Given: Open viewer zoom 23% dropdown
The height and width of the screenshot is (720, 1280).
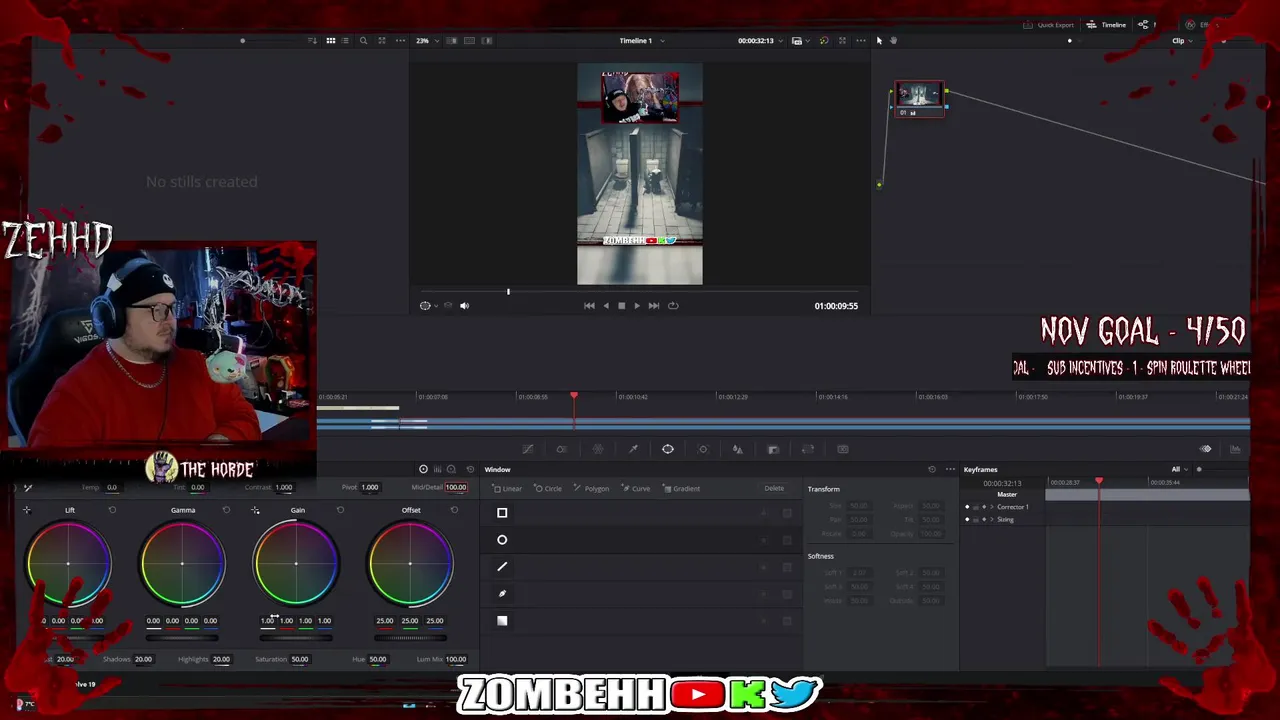Looking at the screenshot, I should coord(427,41).
